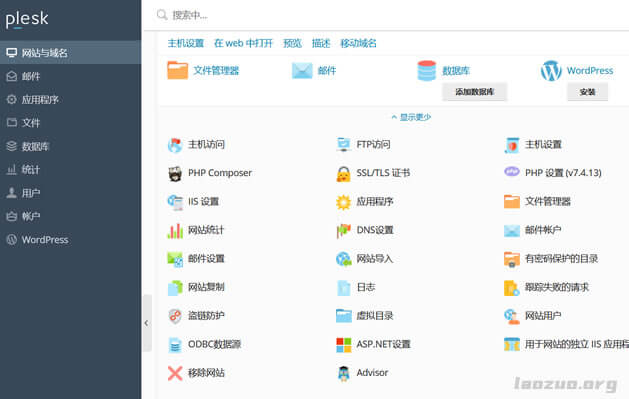Open 主机访问 hosting access icon
The width and height of the screenshot is (629, 399).
(175, 145)
